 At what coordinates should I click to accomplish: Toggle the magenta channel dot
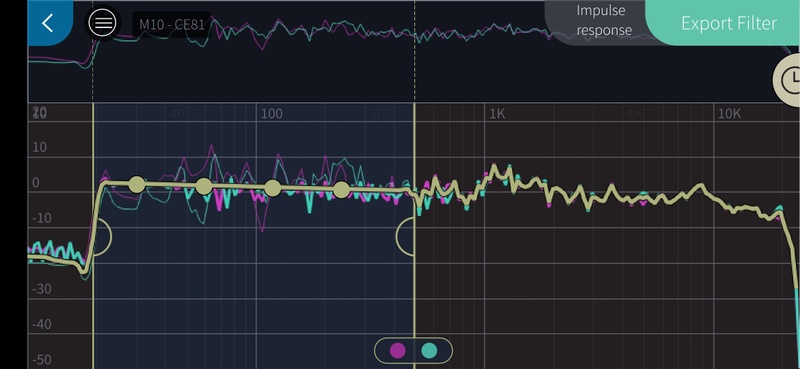[397, 351]
